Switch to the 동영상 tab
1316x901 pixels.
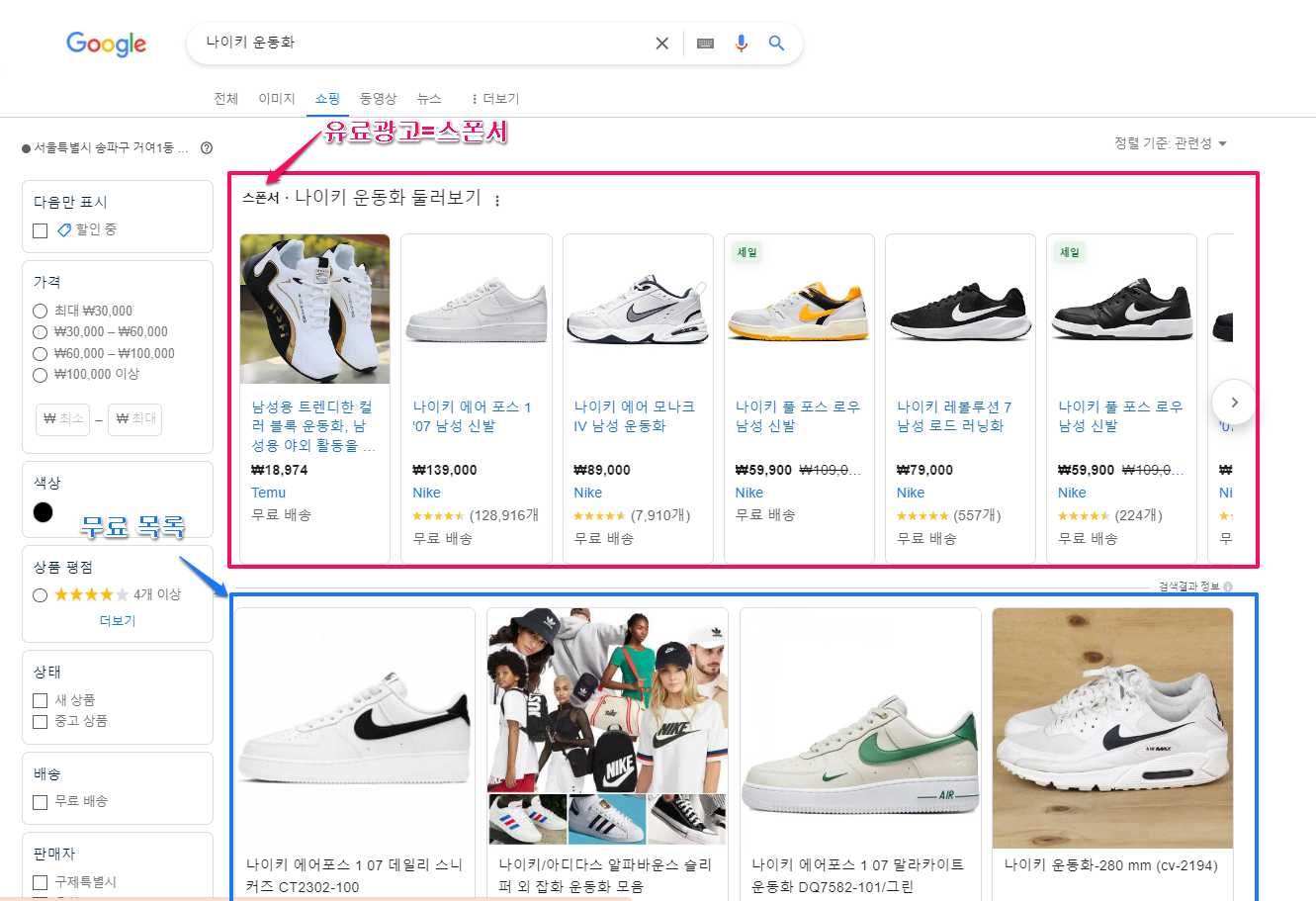(x=378, y=99)
